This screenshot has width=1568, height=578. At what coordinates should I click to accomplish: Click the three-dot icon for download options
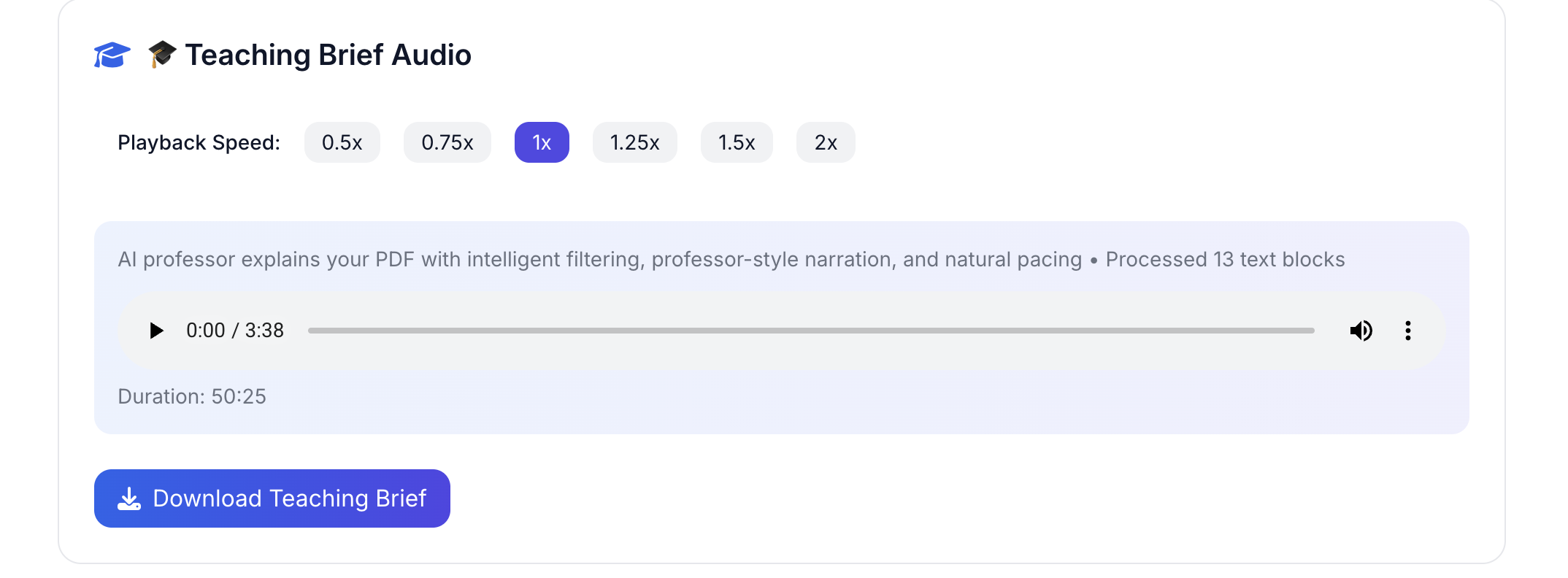coord(1408,331)
